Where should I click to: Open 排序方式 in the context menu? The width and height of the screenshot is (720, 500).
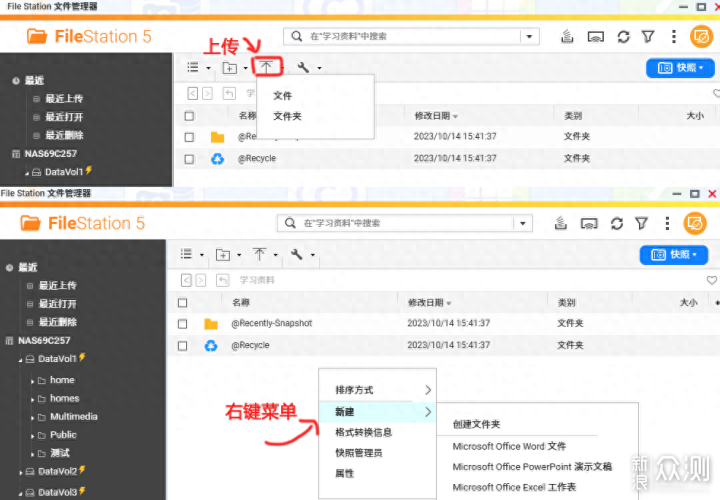[x=377, y=390]
